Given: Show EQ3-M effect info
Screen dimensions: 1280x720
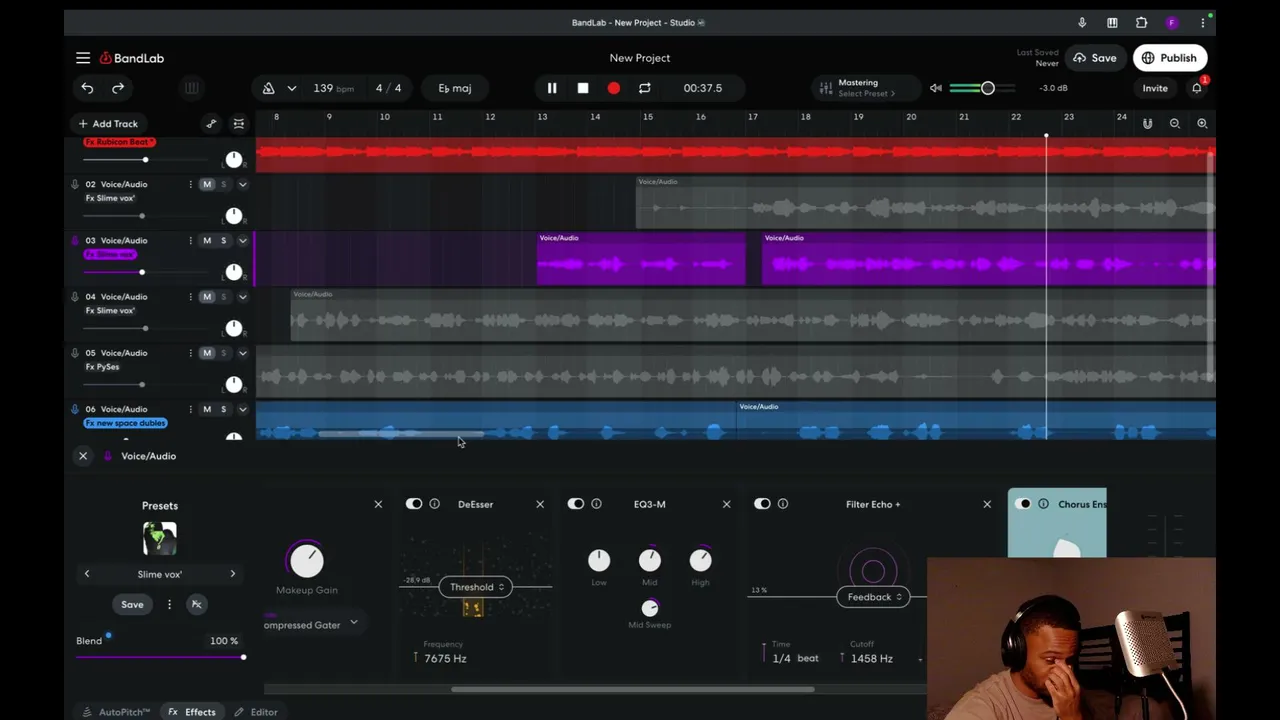Looking at the screenshot, I should [596, 504].
